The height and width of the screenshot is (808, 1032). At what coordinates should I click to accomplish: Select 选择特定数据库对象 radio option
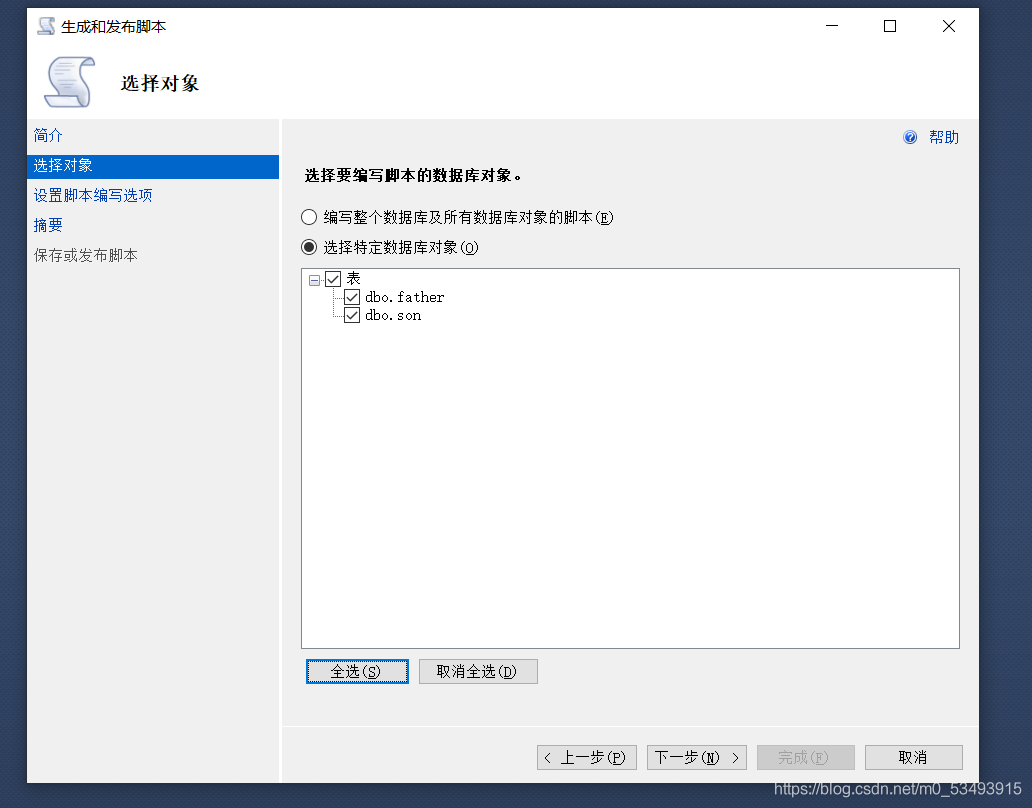tap(310, 247)
